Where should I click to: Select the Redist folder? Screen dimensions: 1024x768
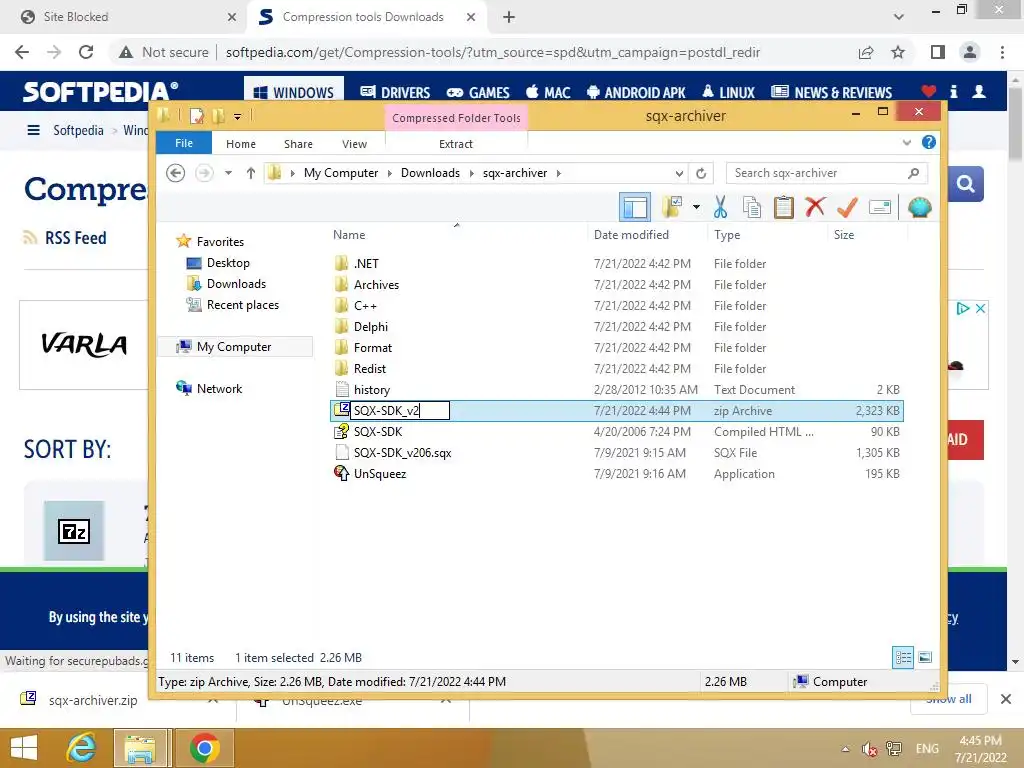[617, 368]
